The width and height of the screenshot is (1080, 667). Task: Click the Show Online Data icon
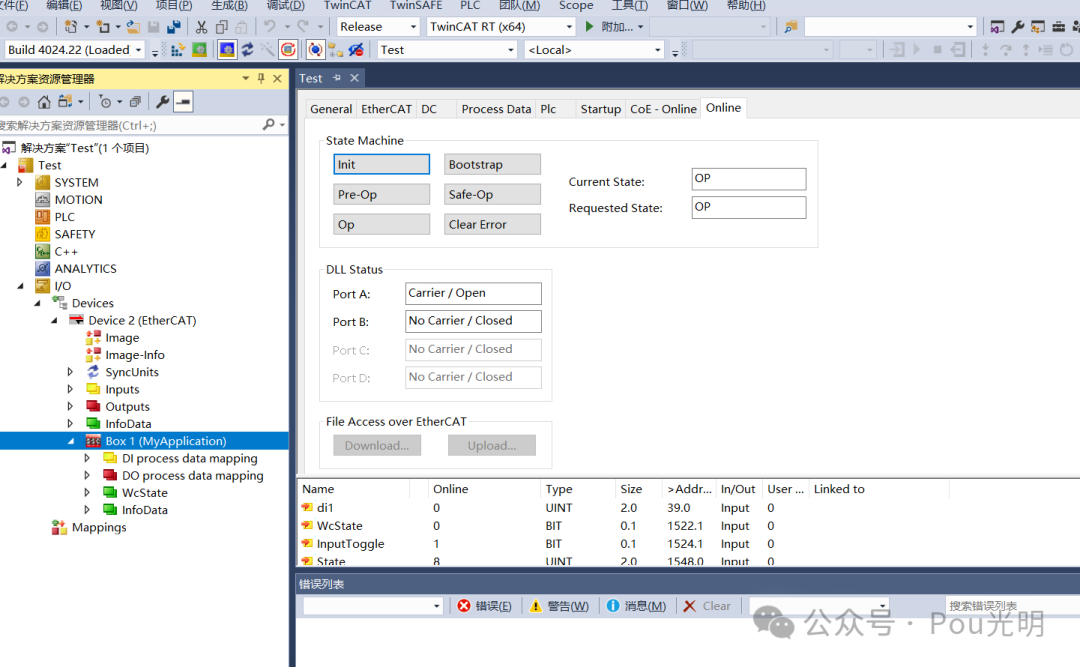coord(315,50)
